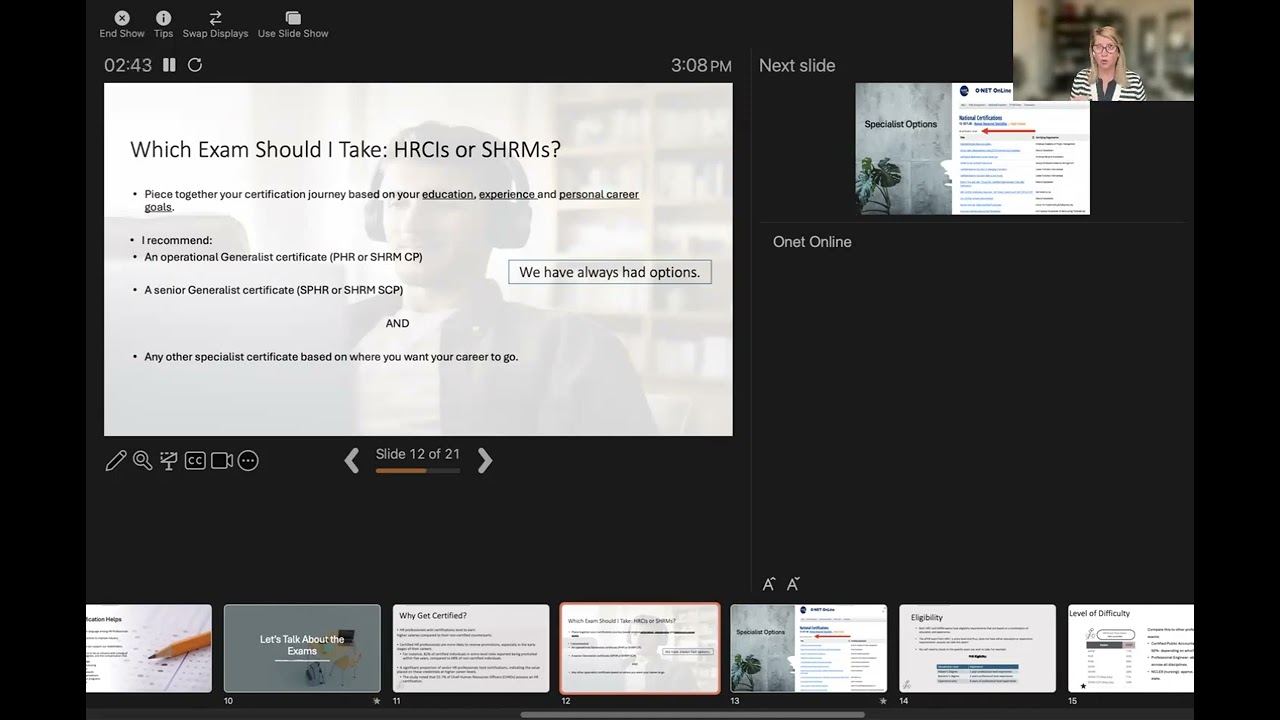Select slide 15 thumbnail Level of Difficulty
The height and width of the screenshot is (720, 1280).
[1131, 648]
